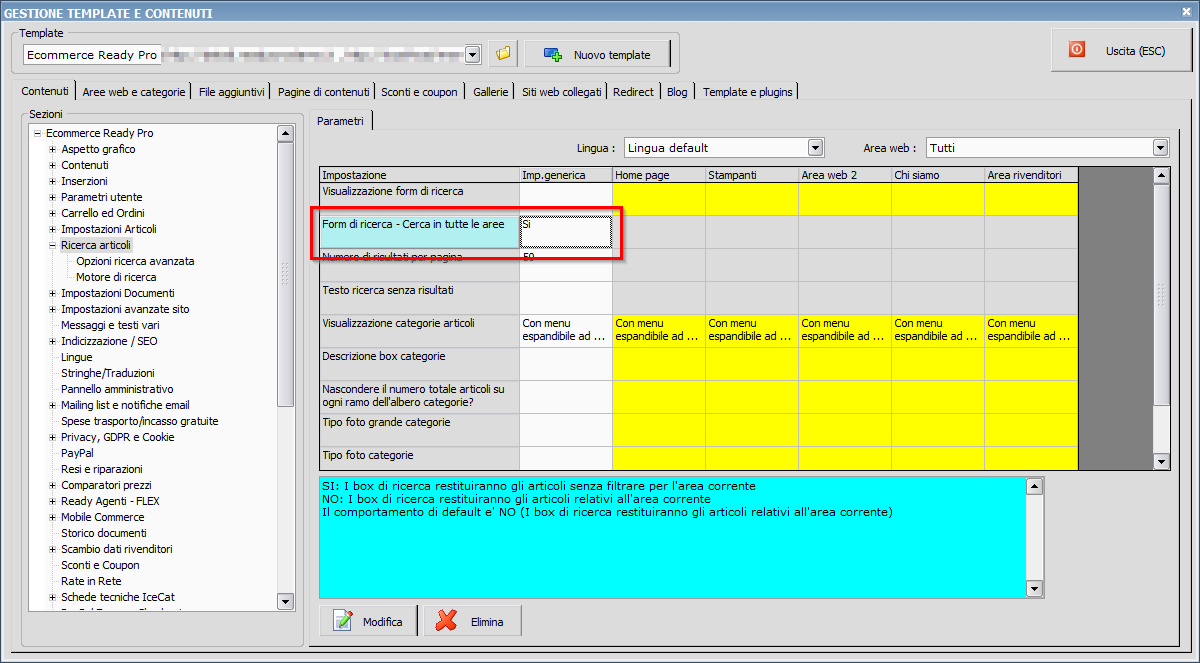The image size is (1200, 663).
Task: Click the Si value cell in Imp.generica
Action: point(565,232)
